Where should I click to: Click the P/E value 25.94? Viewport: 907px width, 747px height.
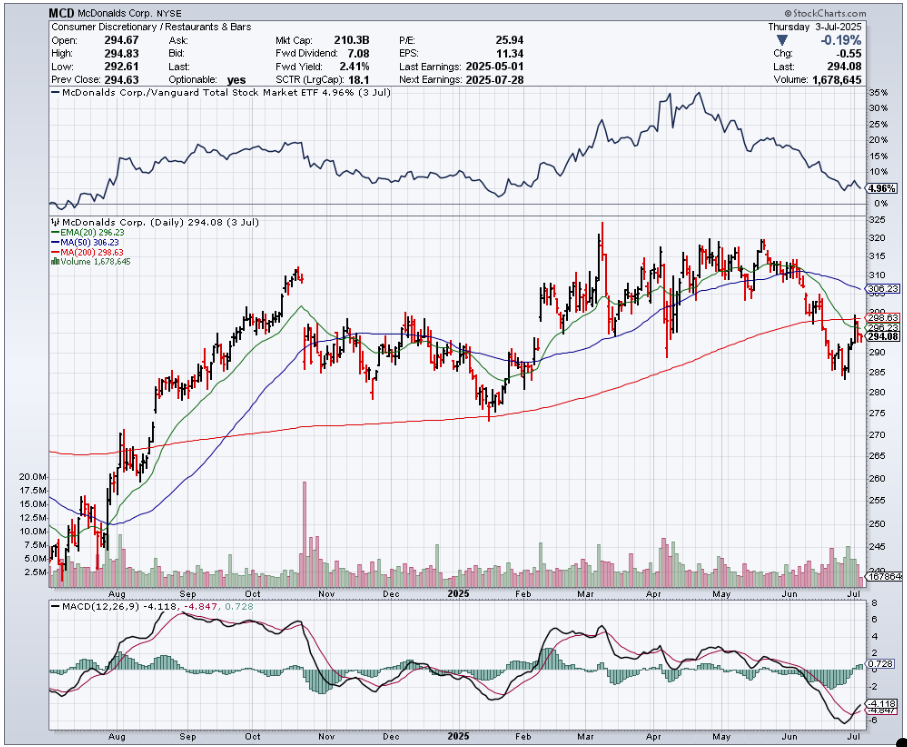pos(509,40)
